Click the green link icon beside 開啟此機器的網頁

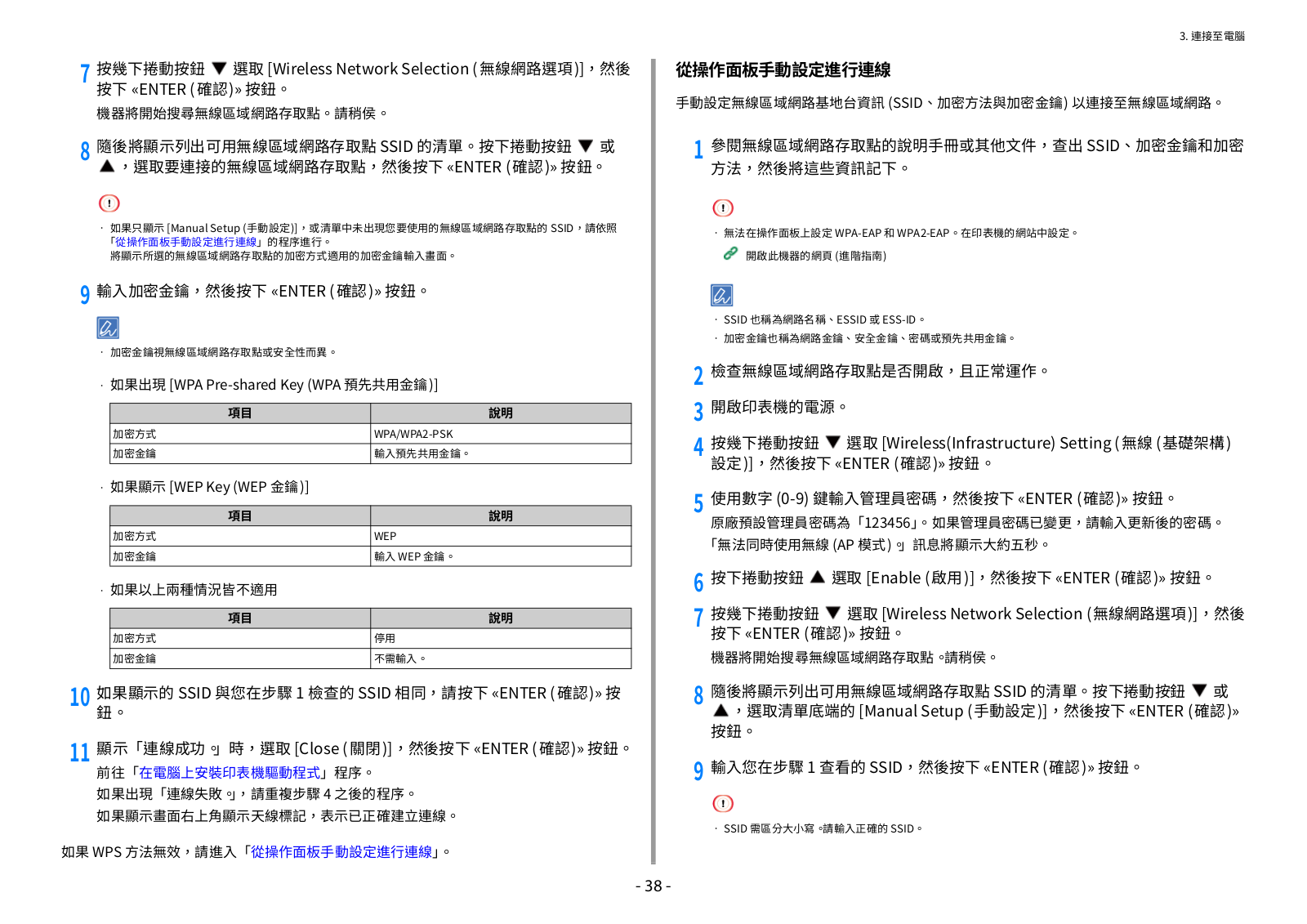[x=731, y=254]
